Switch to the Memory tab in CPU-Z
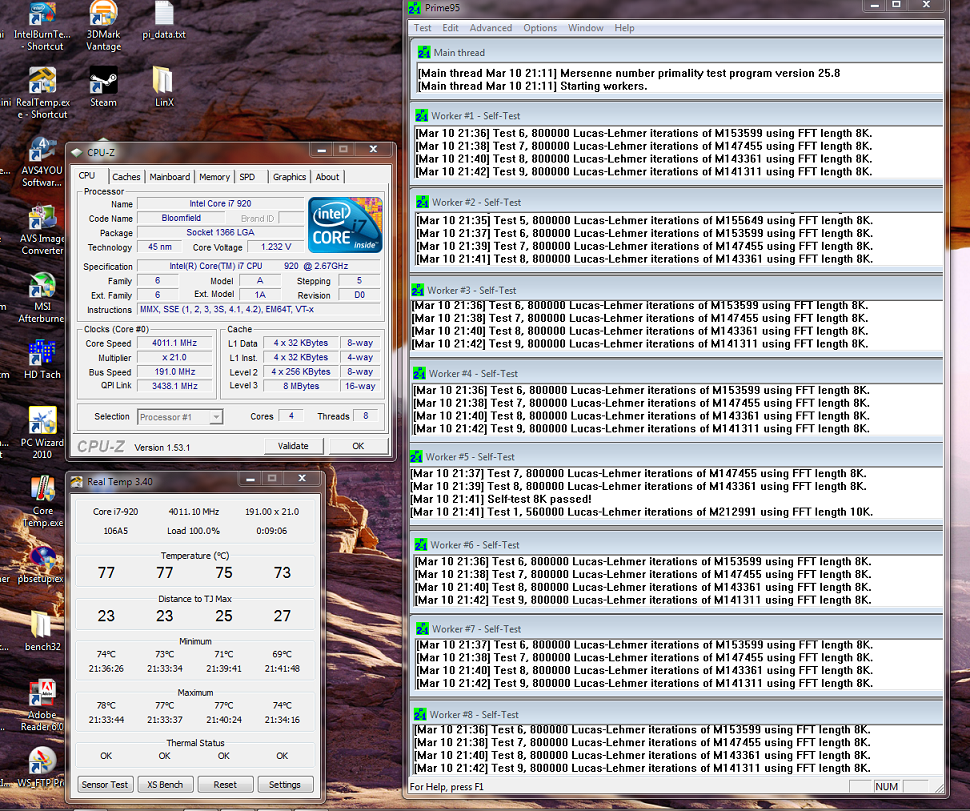The height and width of the screenshot is (811, 970). coord(214,177)
